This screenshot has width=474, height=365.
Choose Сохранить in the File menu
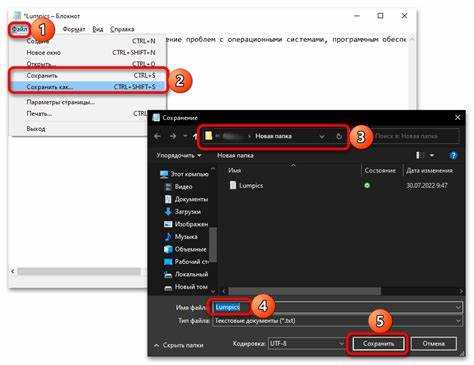89,76
